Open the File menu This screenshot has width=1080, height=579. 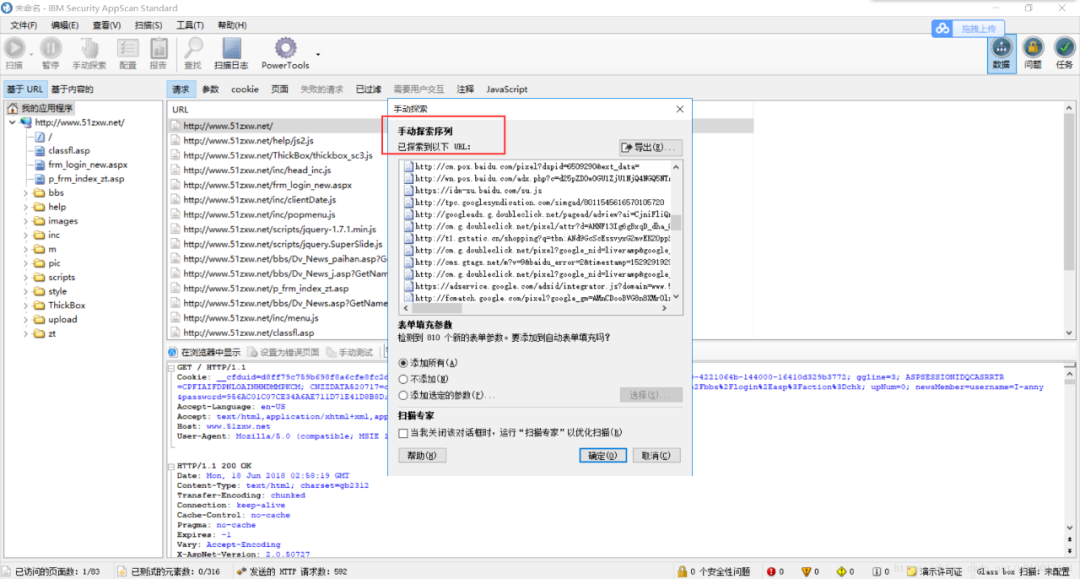coord(23,25)
